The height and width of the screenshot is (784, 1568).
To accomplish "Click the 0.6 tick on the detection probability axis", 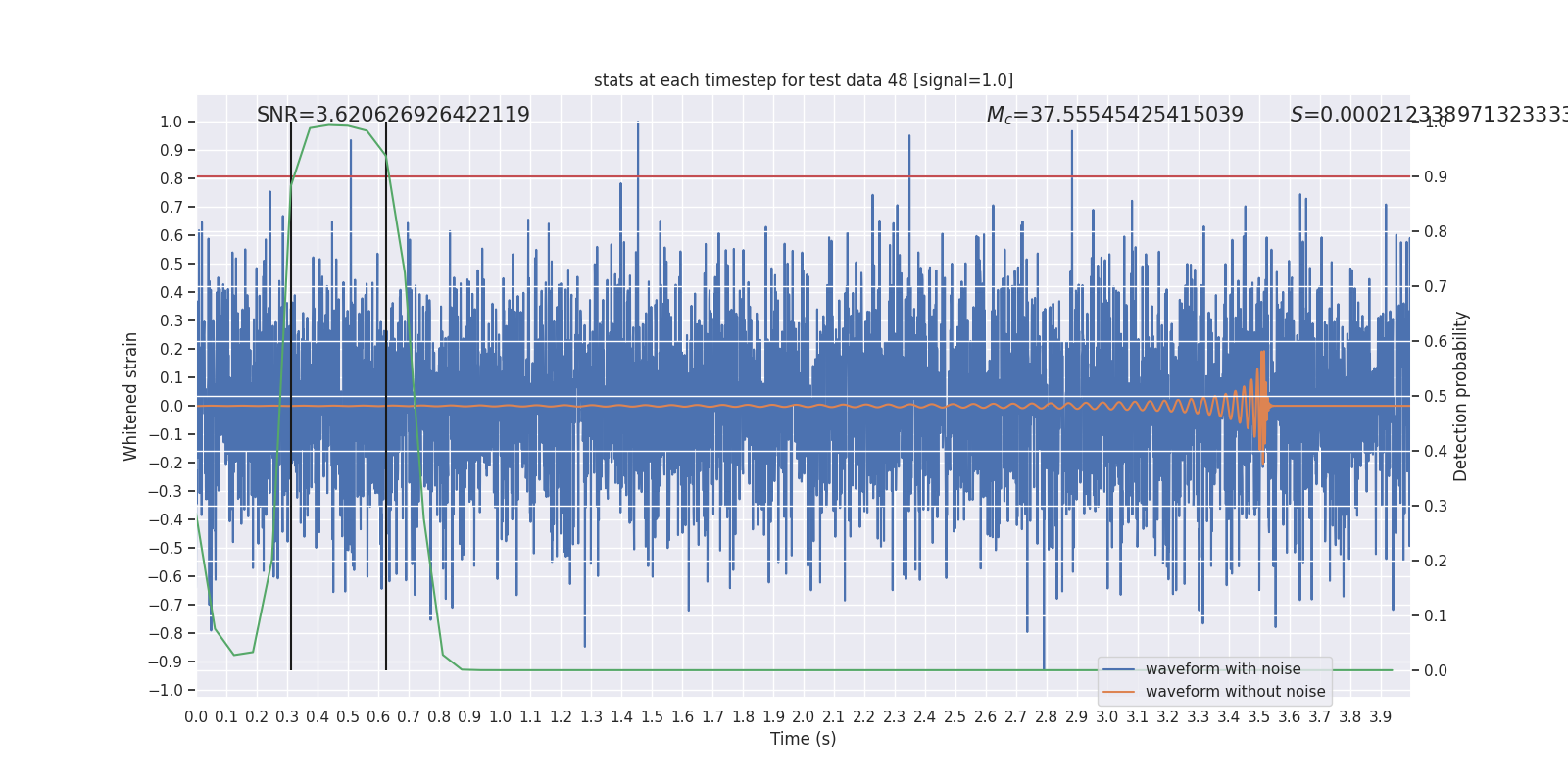I will 1436,342.
